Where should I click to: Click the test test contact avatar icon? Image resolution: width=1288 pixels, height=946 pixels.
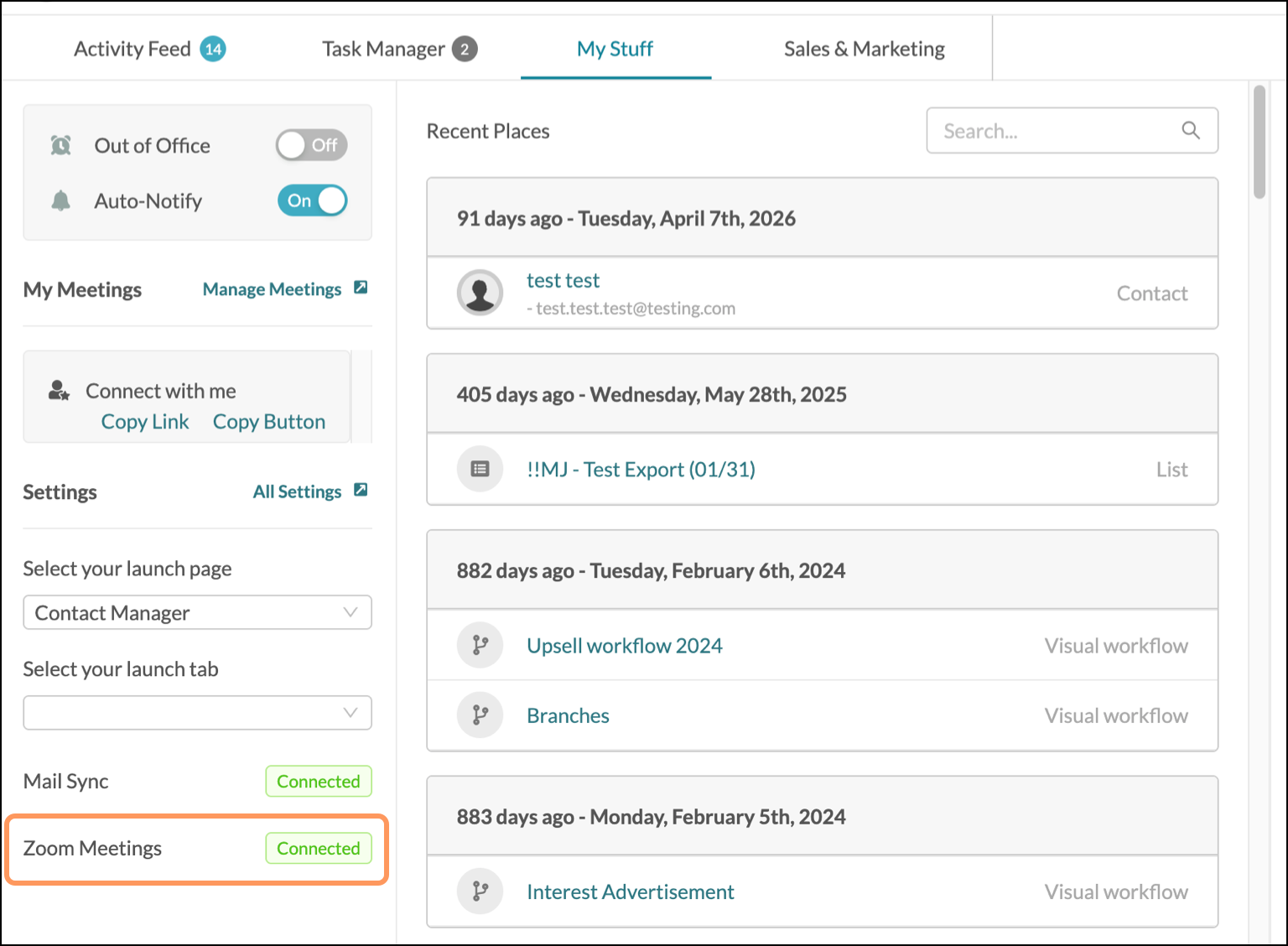pyautogui.click(x=480, y=293)
